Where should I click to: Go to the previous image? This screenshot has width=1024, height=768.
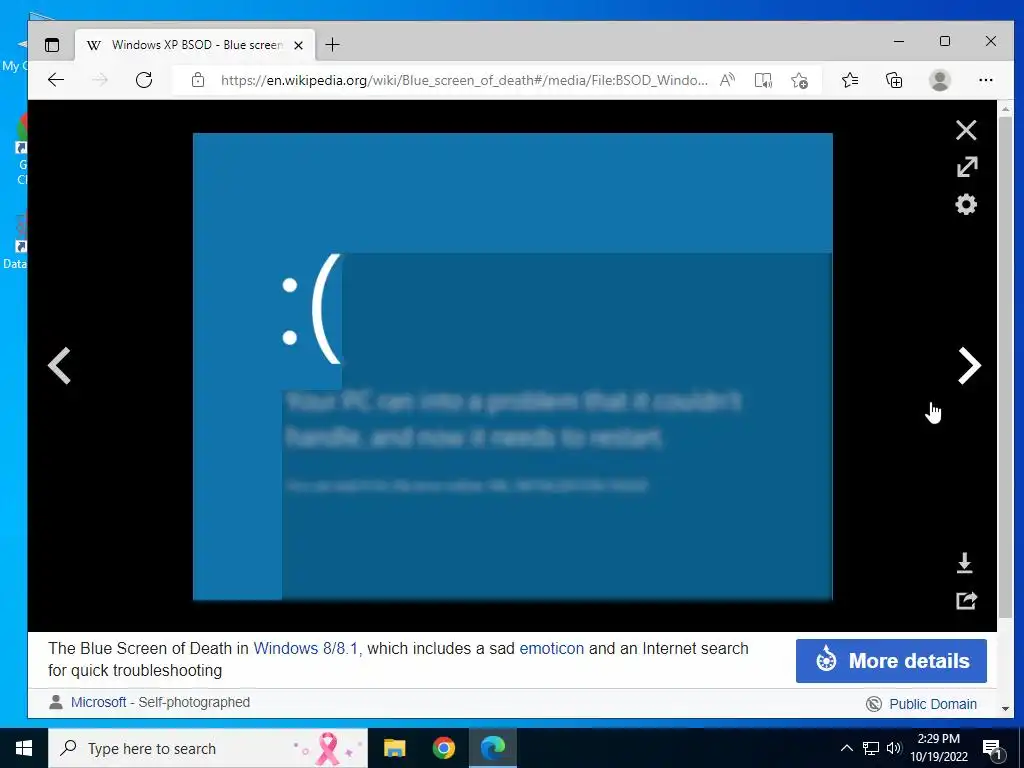[59, 365]
